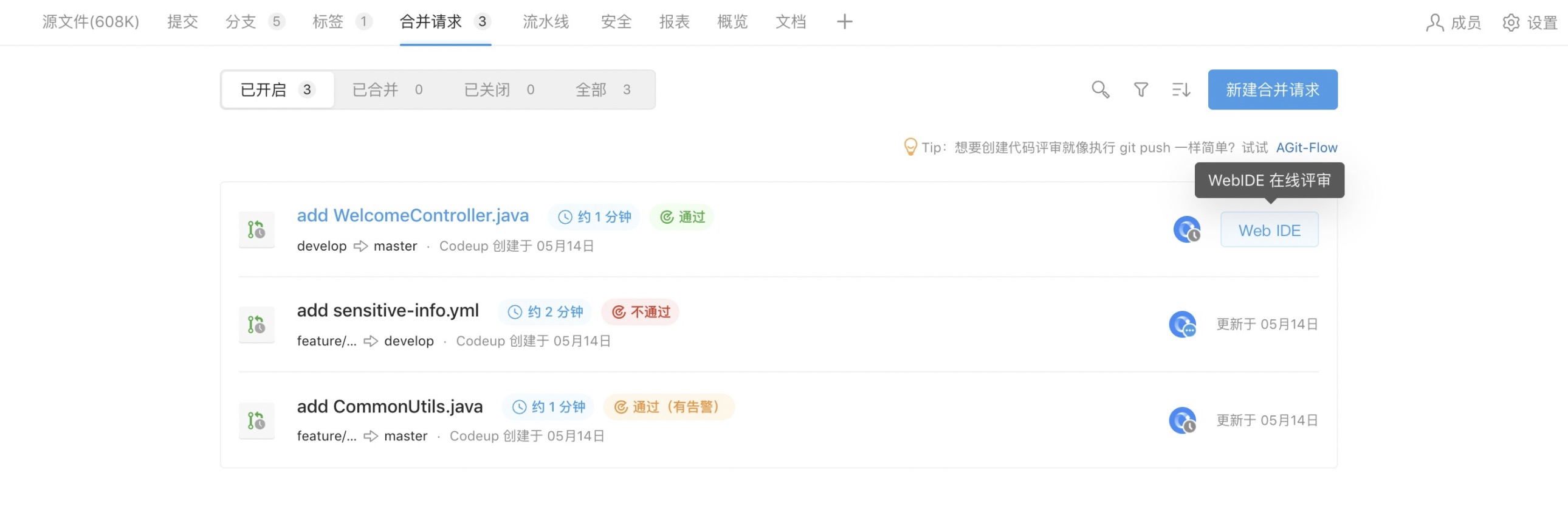The image size is (1568, 506).
Task: Click reviewer avatar on CommonUtils.java row
Action: (x=1182, y=421)
